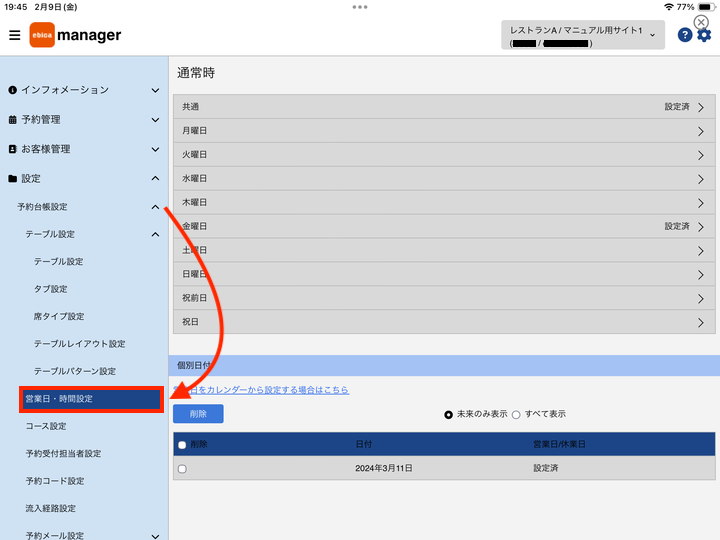Click the arrow on the 火曜日 row
Image resolution: width=720 pixels, height=540 pixels.
pos(701,155)
